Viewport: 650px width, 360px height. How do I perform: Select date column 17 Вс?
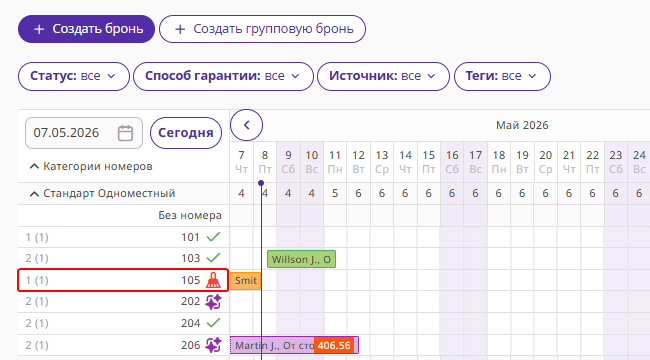coord(475,162)
